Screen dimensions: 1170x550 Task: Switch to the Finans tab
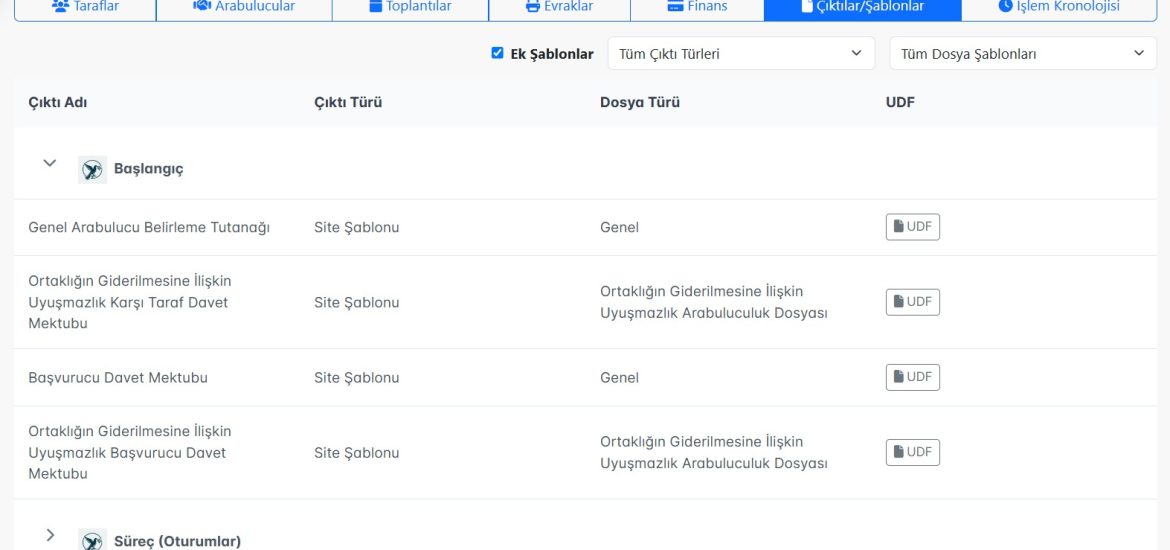[x=697, y=7]
